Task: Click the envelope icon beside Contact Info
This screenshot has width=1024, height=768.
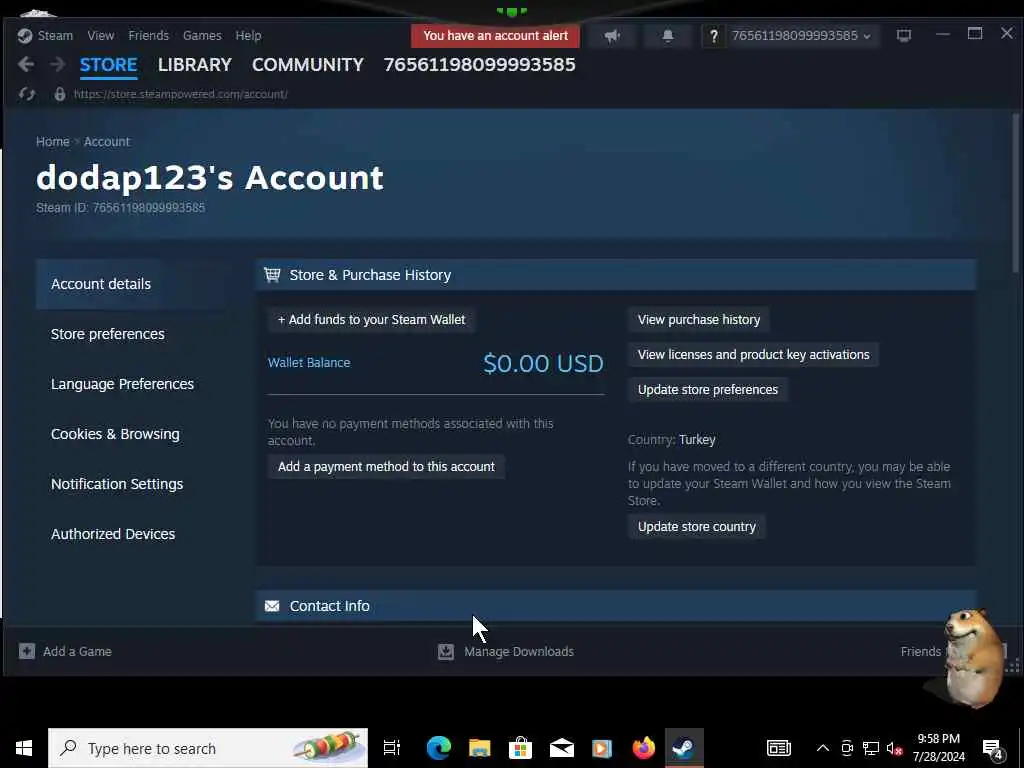Action: click(272, 606)
